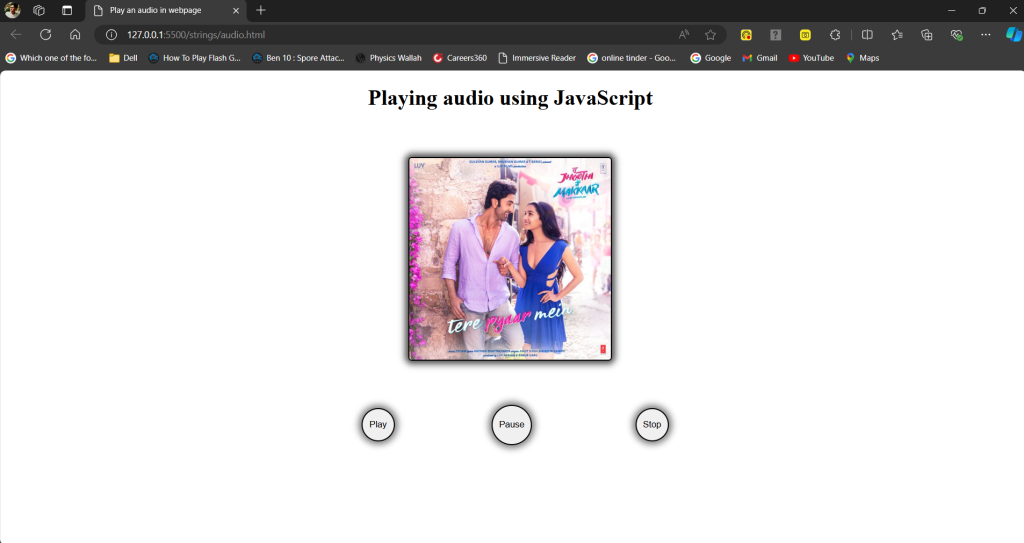Open 'Ben 10 : Spore Attac...' bookmark
The height and width of the screenshot is (543, 1024).
pyautogui.click(x=298, y=58)
